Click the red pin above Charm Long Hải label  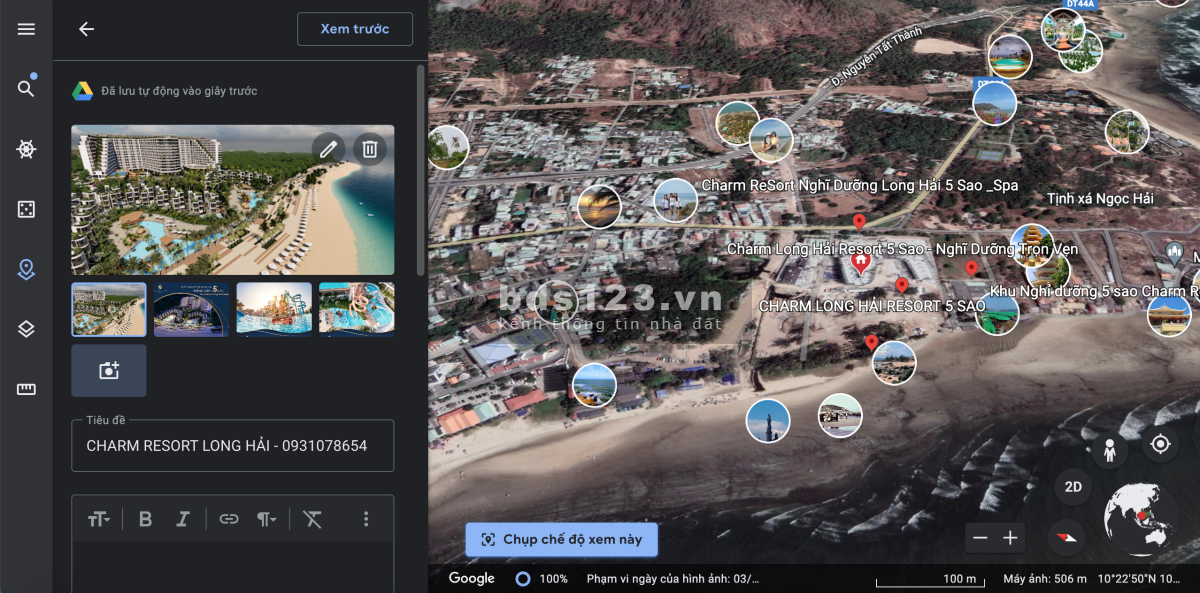(x=858, y=222)
